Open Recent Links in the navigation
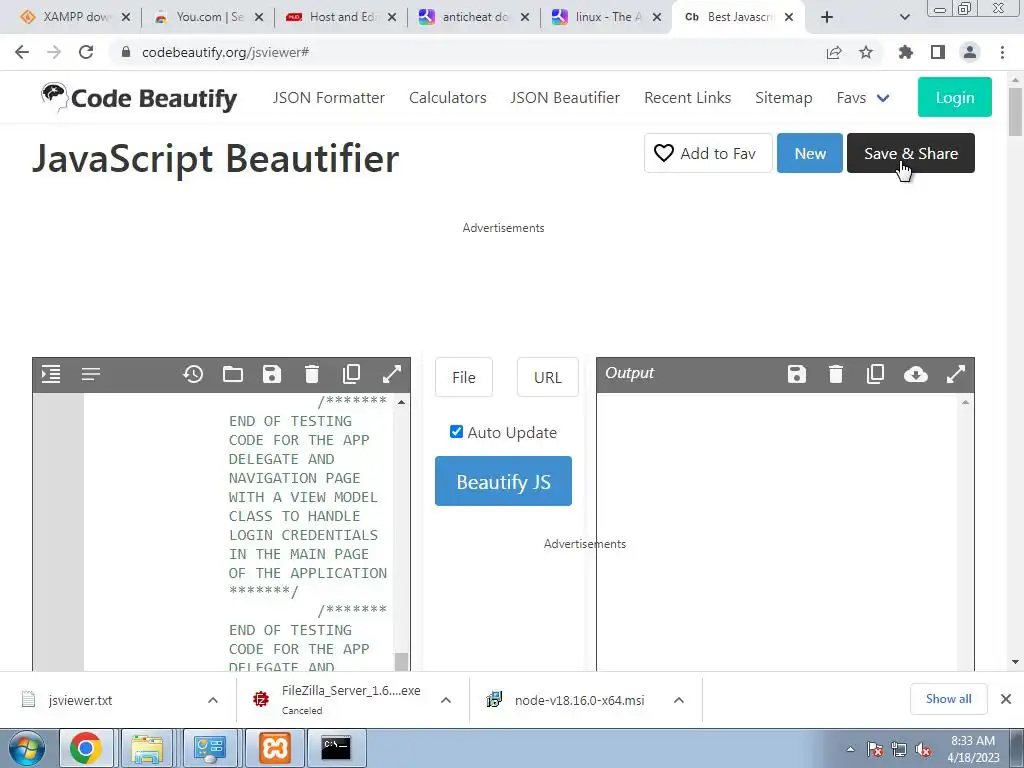This screenshot has width=1024, height=768. tap(688, 98)
